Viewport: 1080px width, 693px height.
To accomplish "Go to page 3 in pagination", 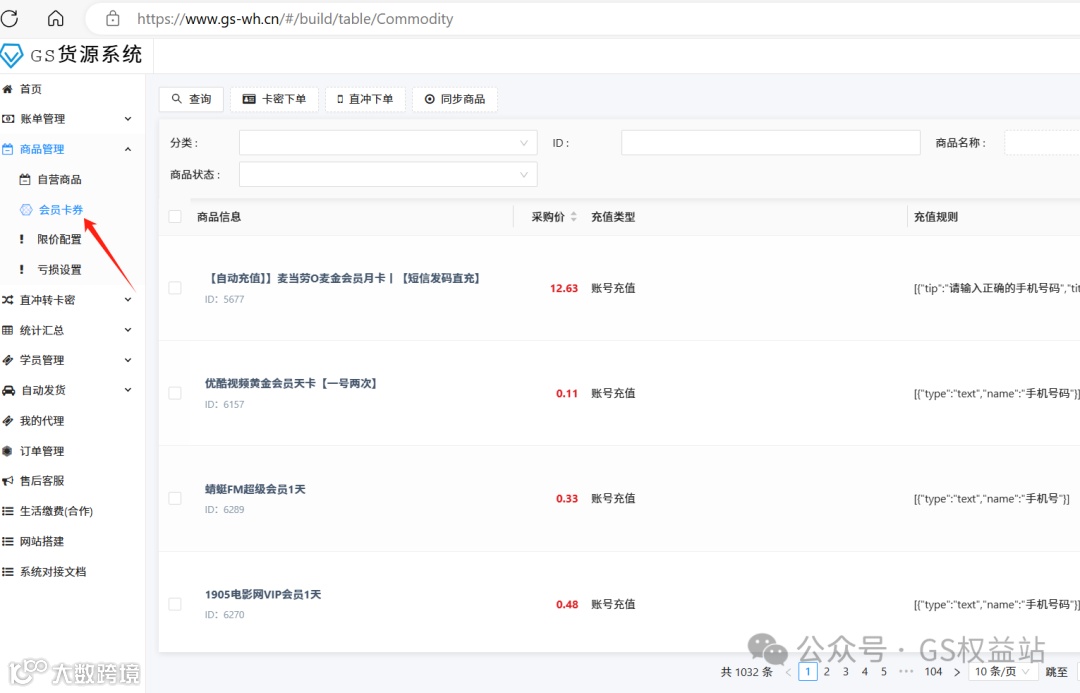I will coord(846,672).
